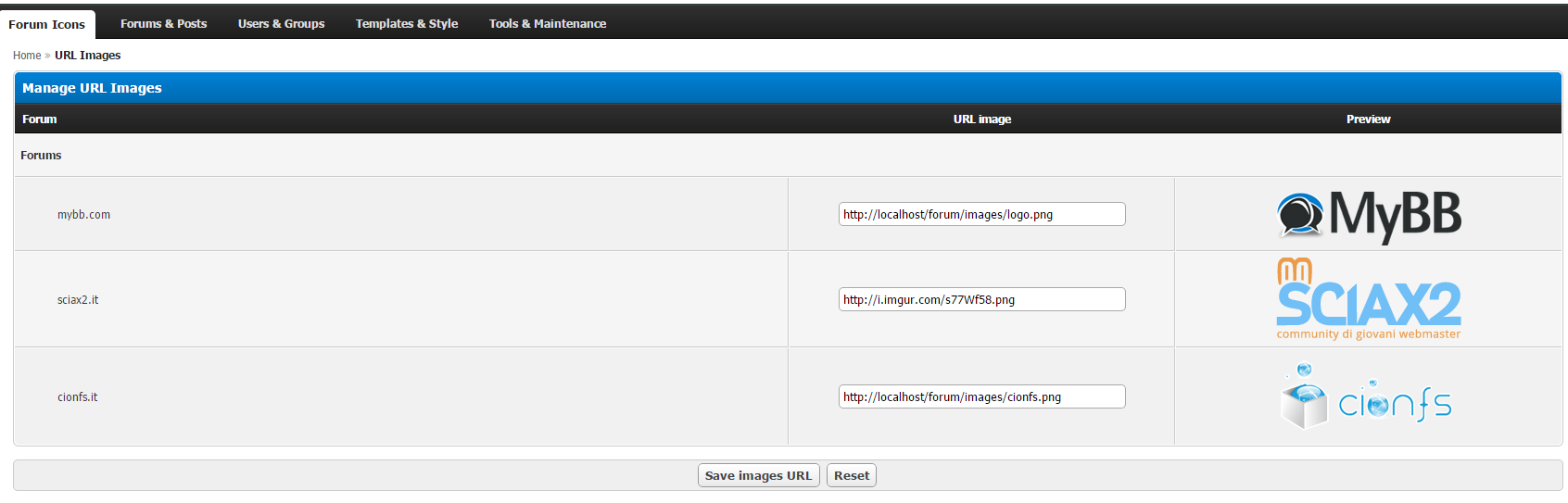Focus the sciax2.it imgur URL field
Screen dimensions: 1568x503
coord(981,299)
